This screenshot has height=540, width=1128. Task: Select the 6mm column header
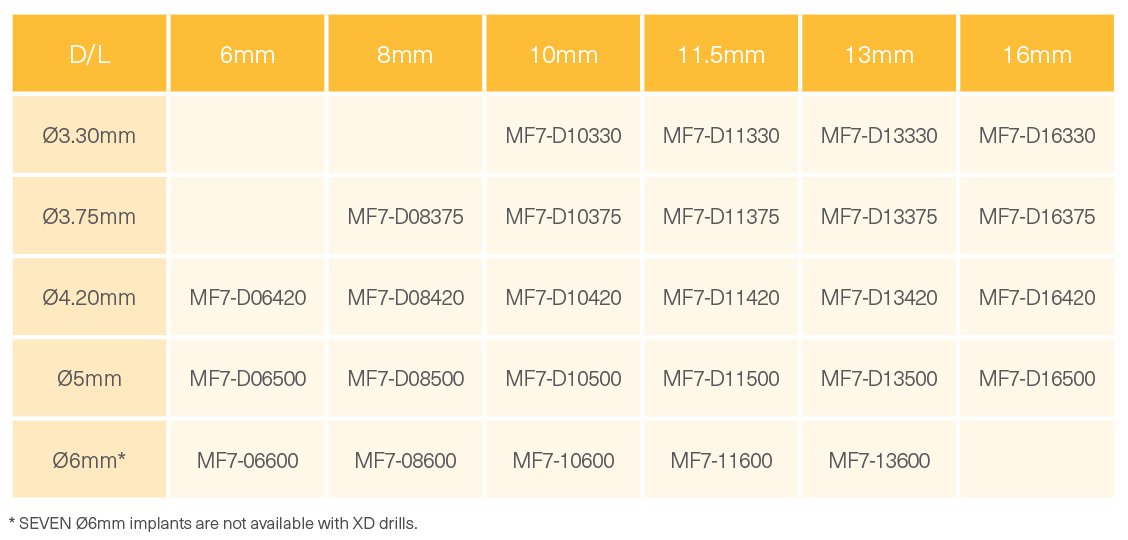tap(247, 54)
